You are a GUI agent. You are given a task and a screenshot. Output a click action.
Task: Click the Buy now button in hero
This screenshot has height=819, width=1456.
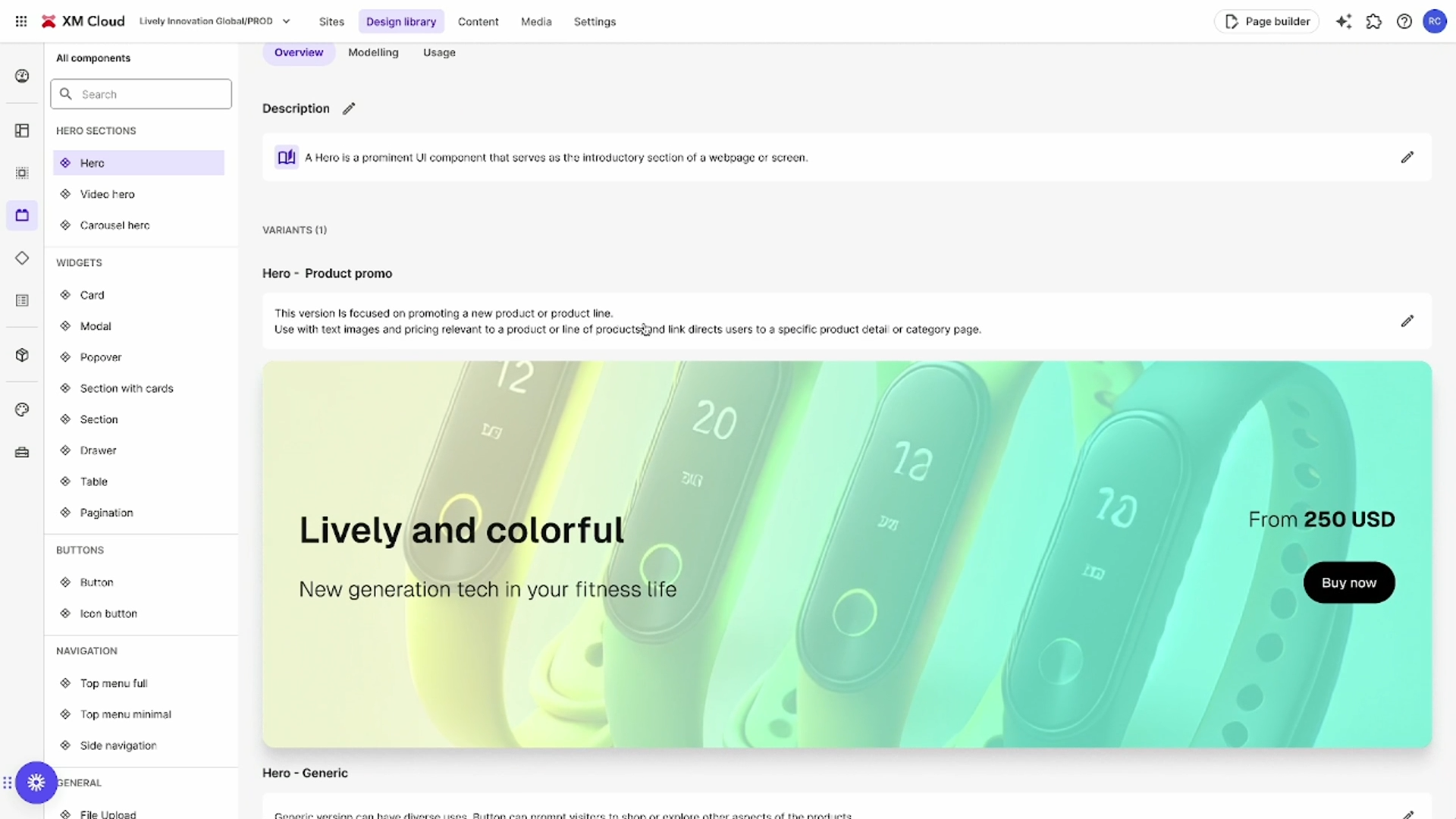tap(1349, 582)
